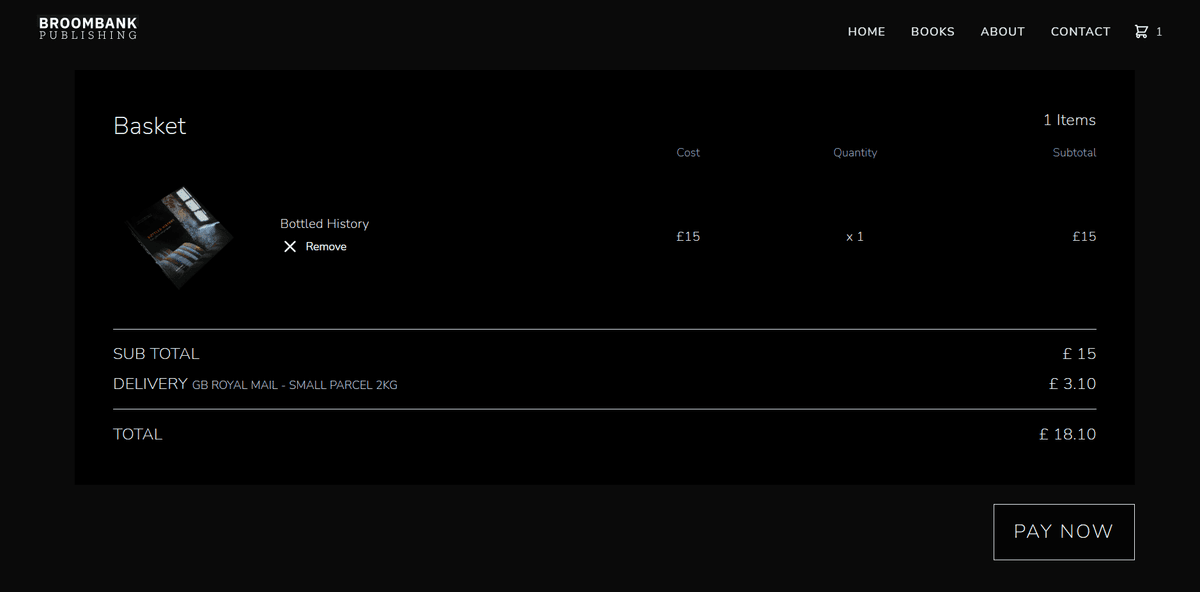1200x592 pixels.
Task: Click the Cost column header
Action: (688, 153)
